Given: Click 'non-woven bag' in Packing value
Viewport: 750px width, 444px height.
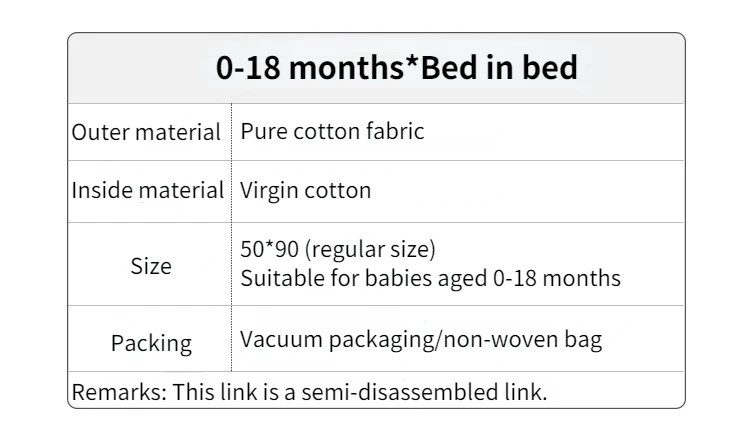Looking at the screenshot, I should tap(523, 339).
